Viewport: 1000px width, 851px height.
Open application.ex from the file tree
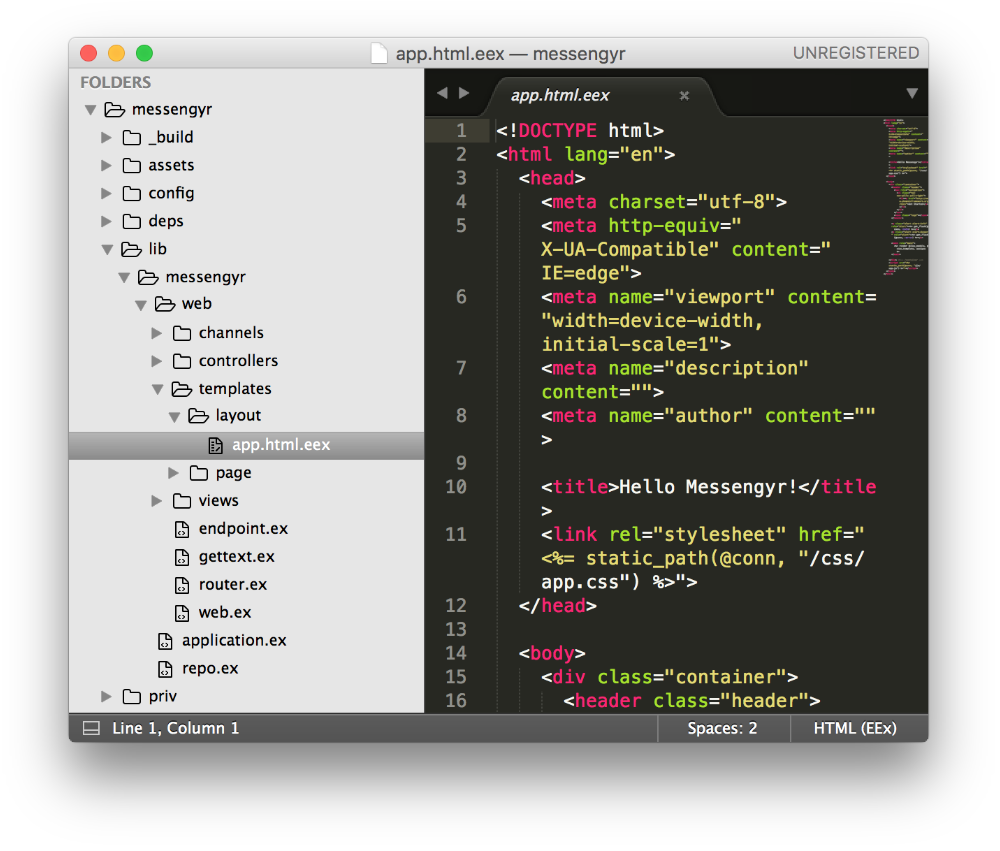point(234,641)
